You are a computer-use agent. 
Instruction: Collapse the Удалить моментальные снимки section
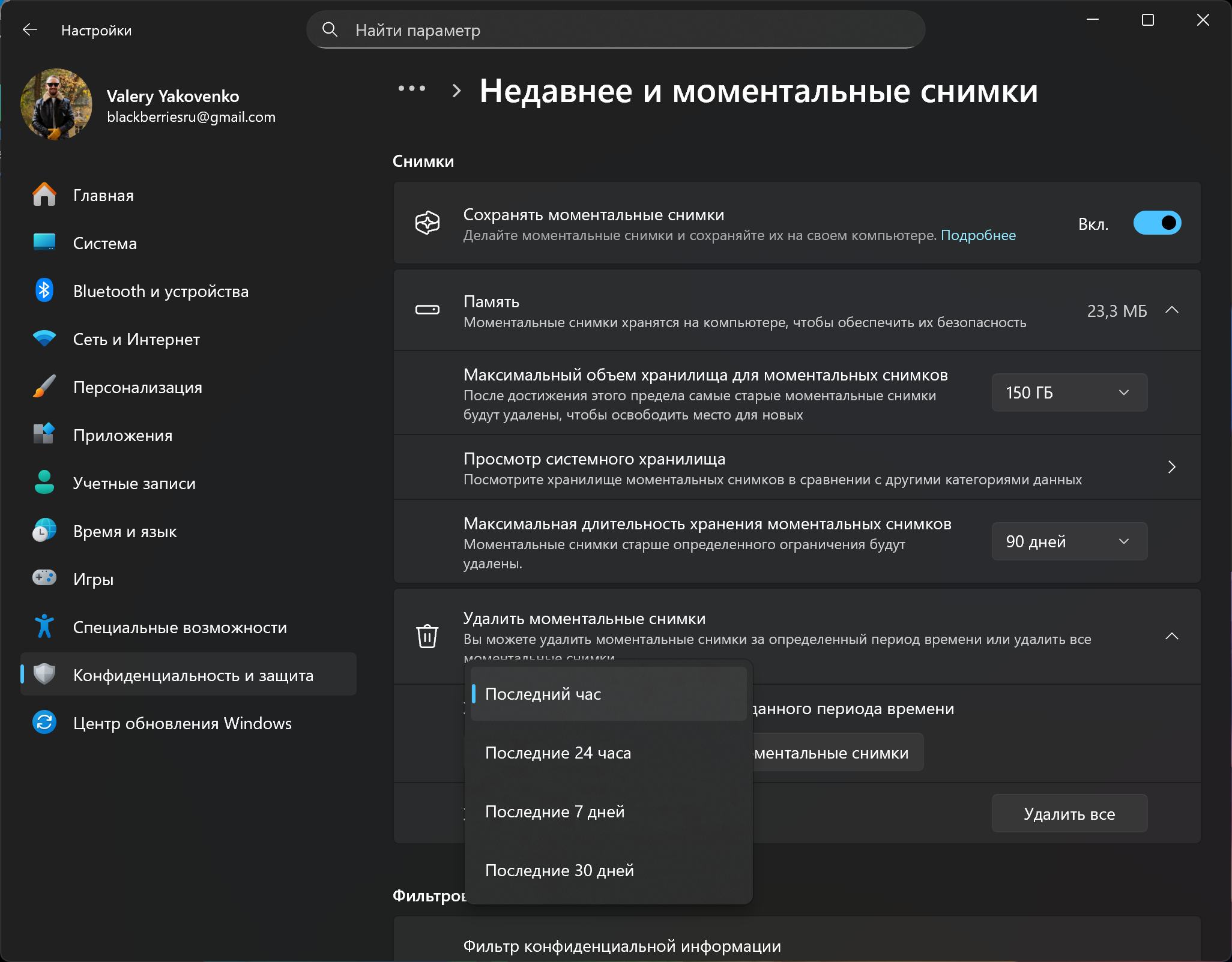[x=1171, y=636]
